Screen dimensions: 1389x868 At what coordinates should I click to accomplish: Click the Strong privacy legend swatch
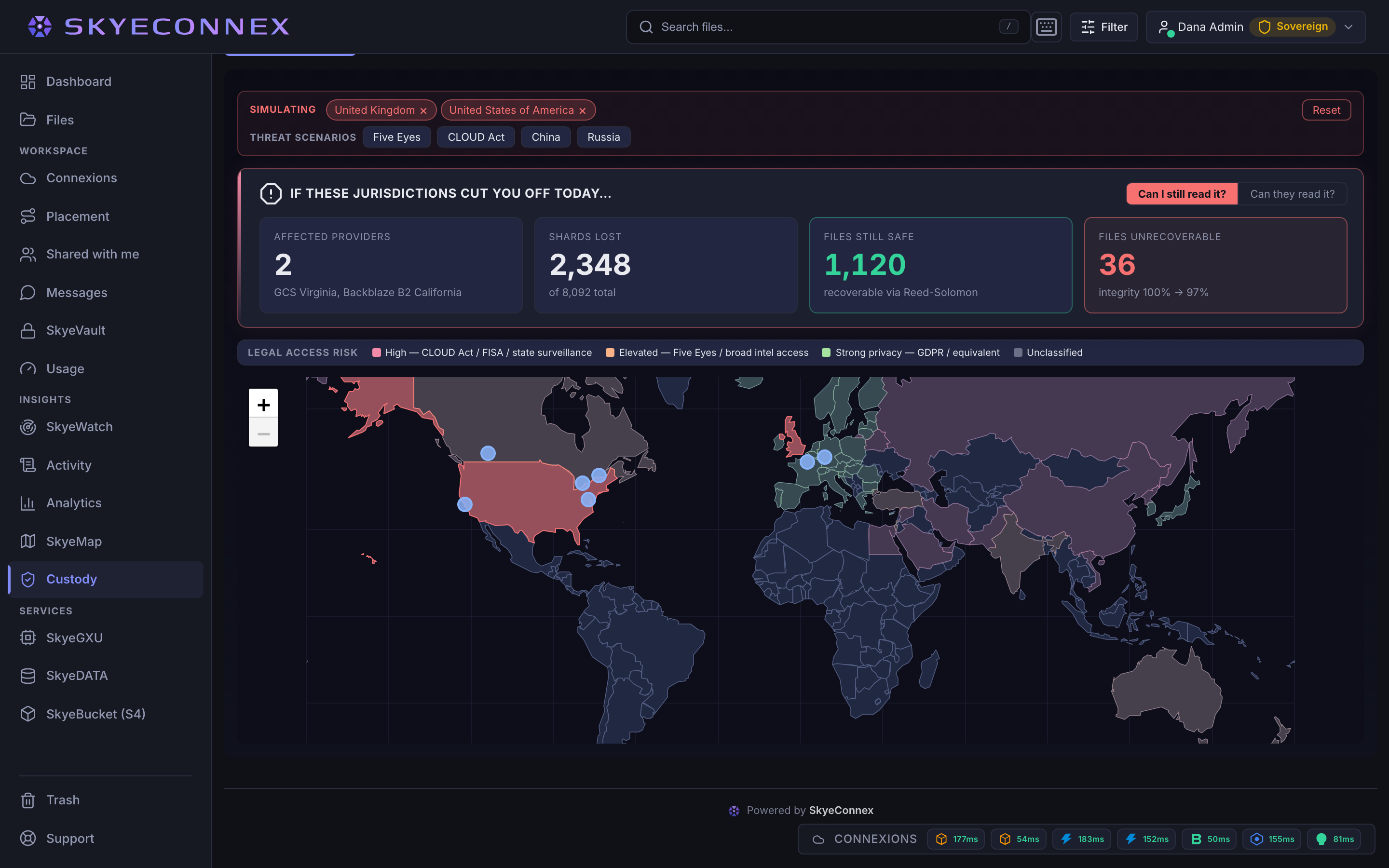[826, 353]
